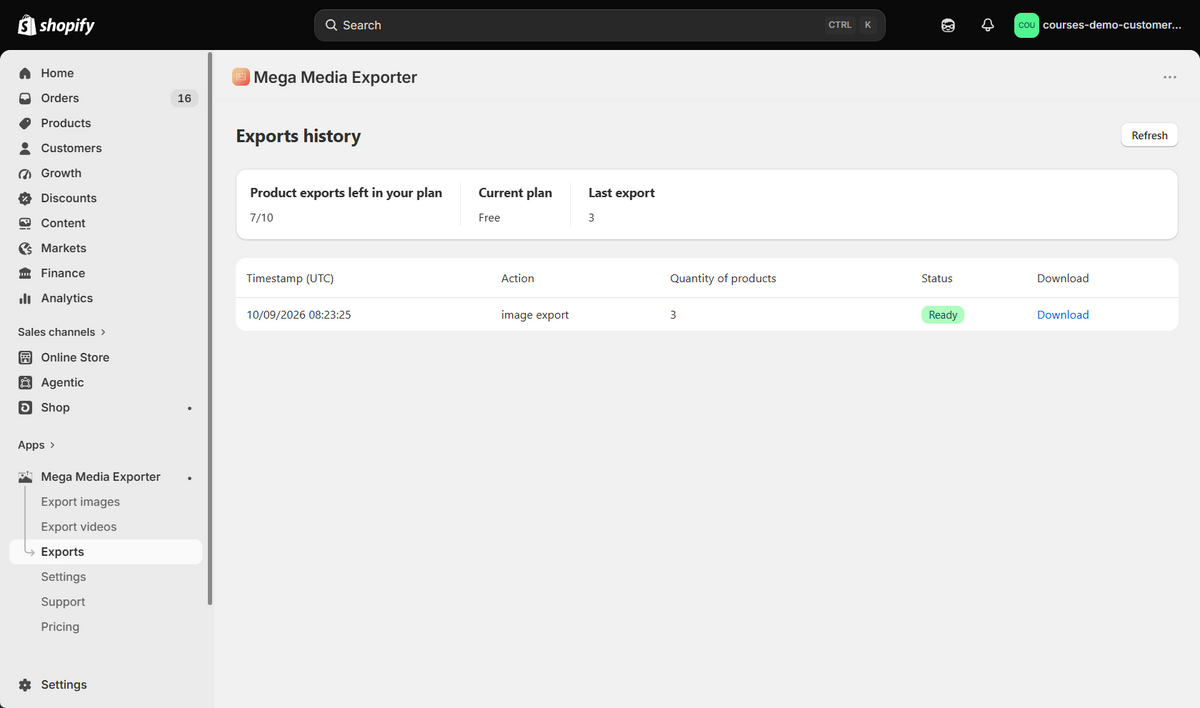Click the Exports history heading
1200x708 pixels.
(x=298, y=136)
